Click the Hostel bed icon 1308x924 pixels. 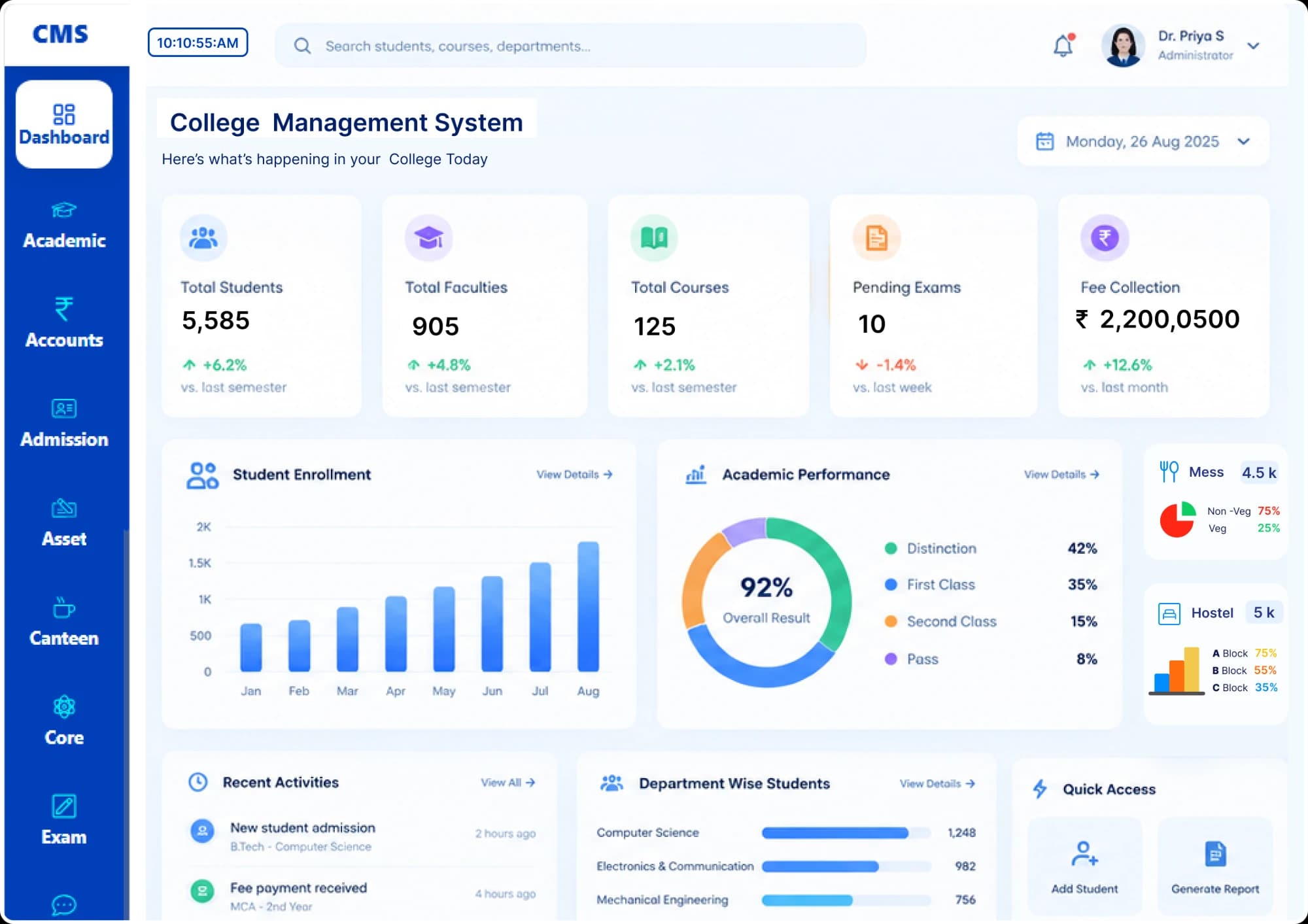click(1169, 613)
